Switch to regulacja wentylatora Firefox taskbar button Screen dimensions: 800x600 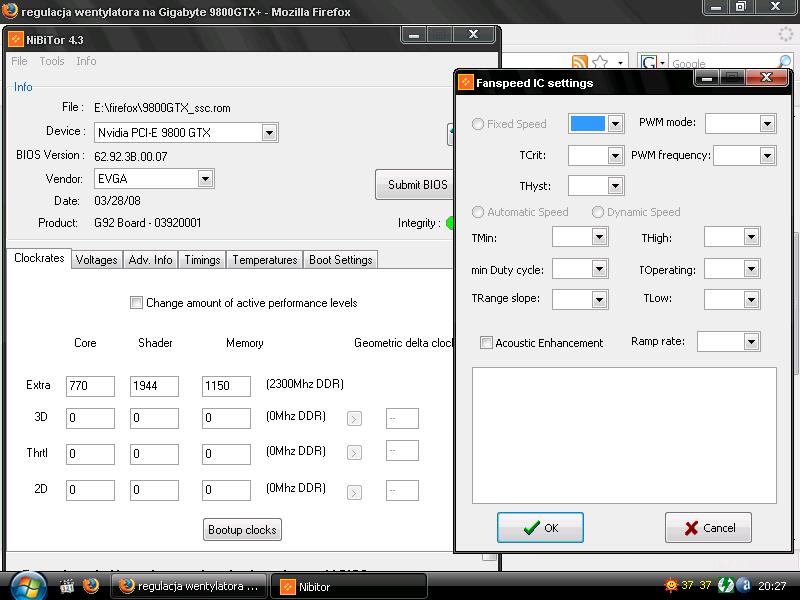[189, 586]
